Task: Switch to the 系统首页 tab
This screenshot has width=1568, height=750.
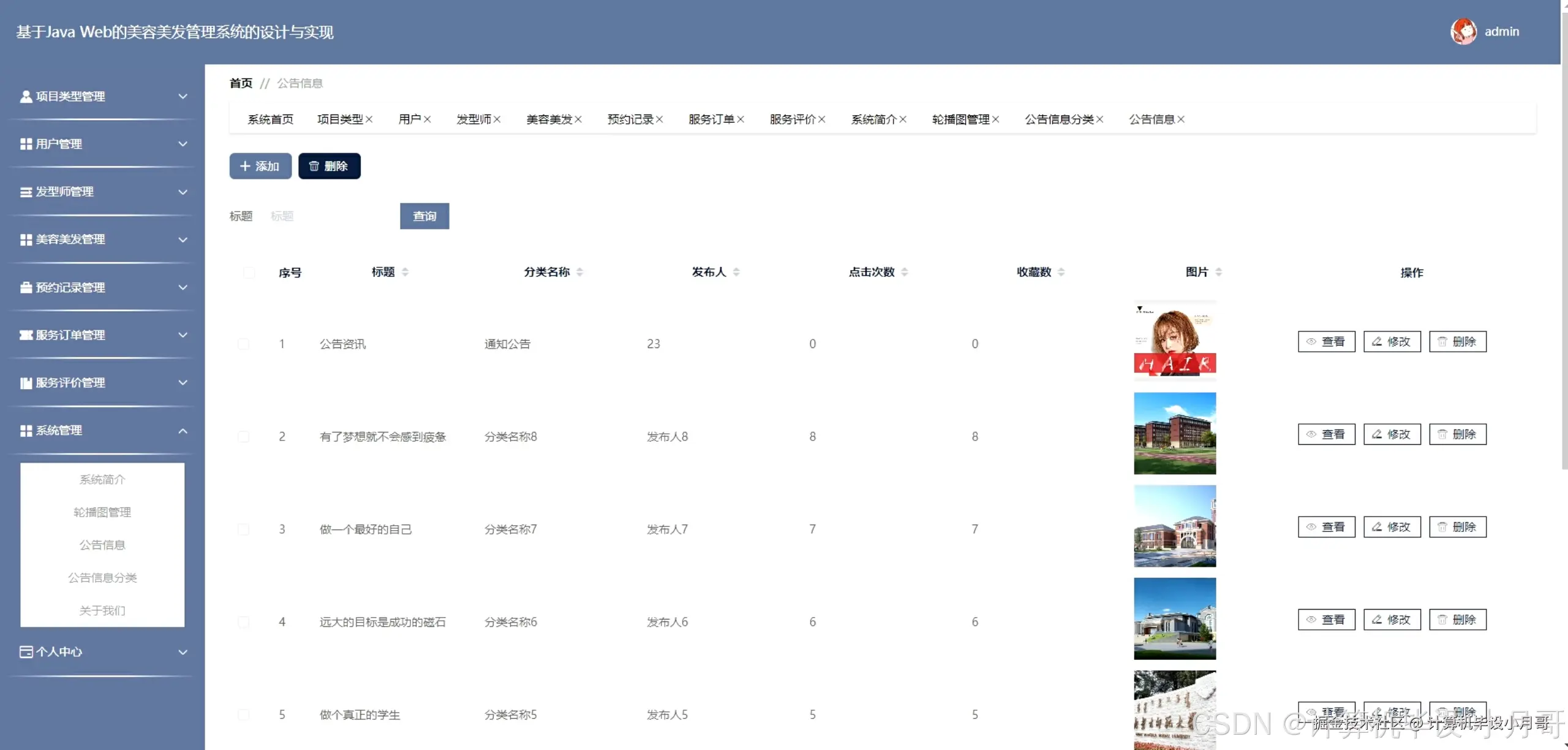Action: coord(270,119)
